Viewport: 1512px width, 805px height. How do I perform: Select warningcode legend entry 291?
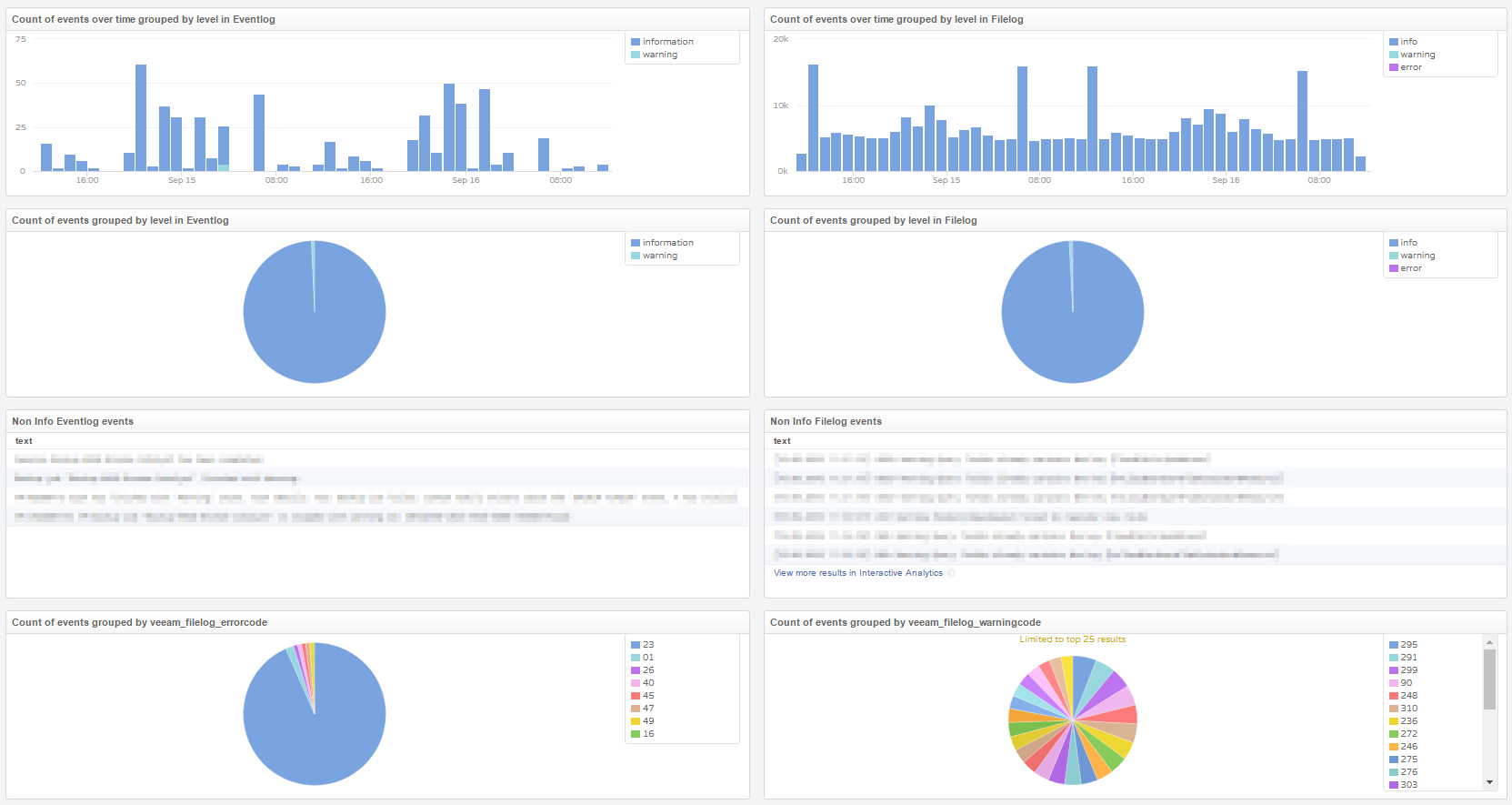point(1404,658)
